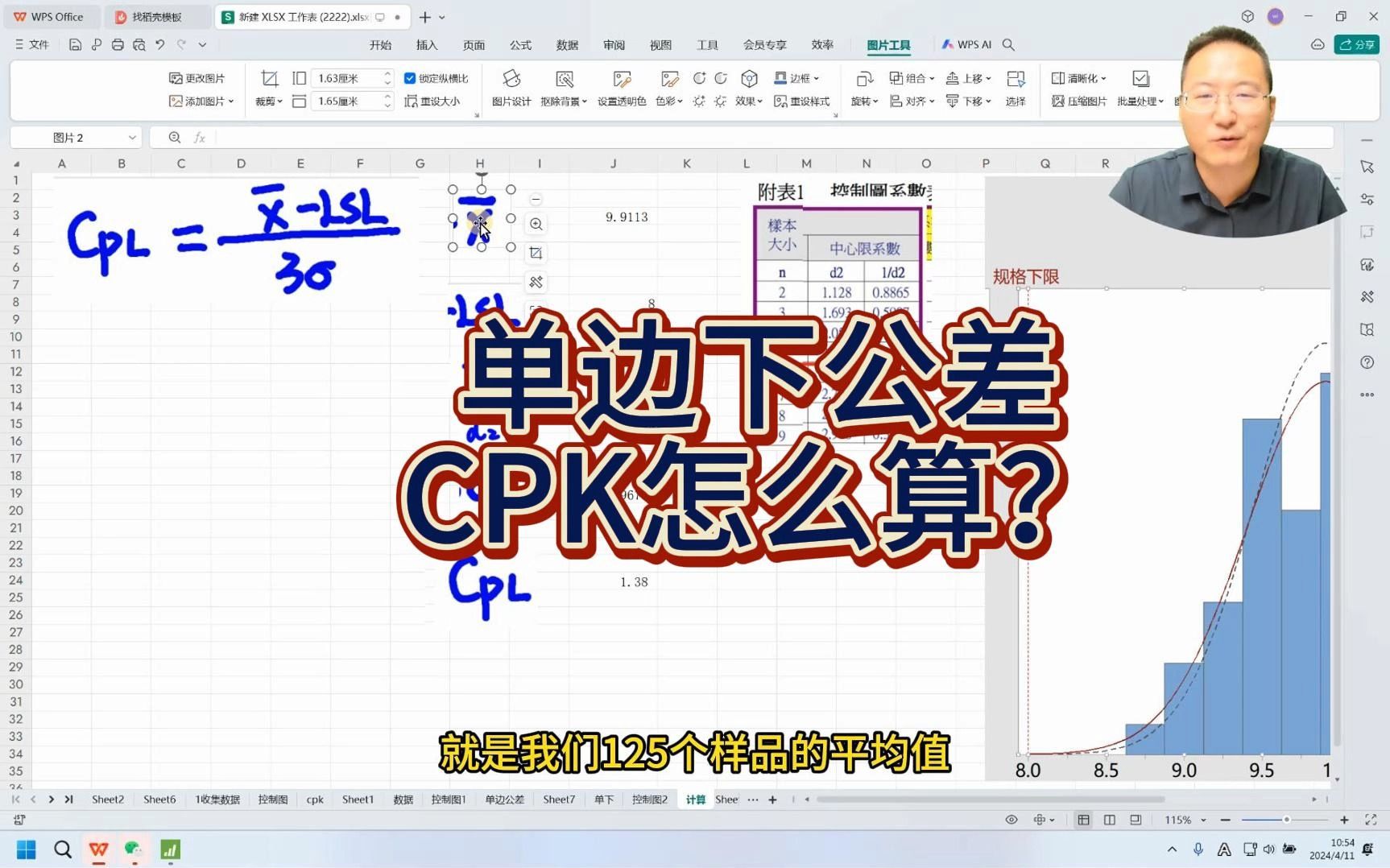
Task: Open the 控制图 sheet tab
Action: click(x=273, y=800)
